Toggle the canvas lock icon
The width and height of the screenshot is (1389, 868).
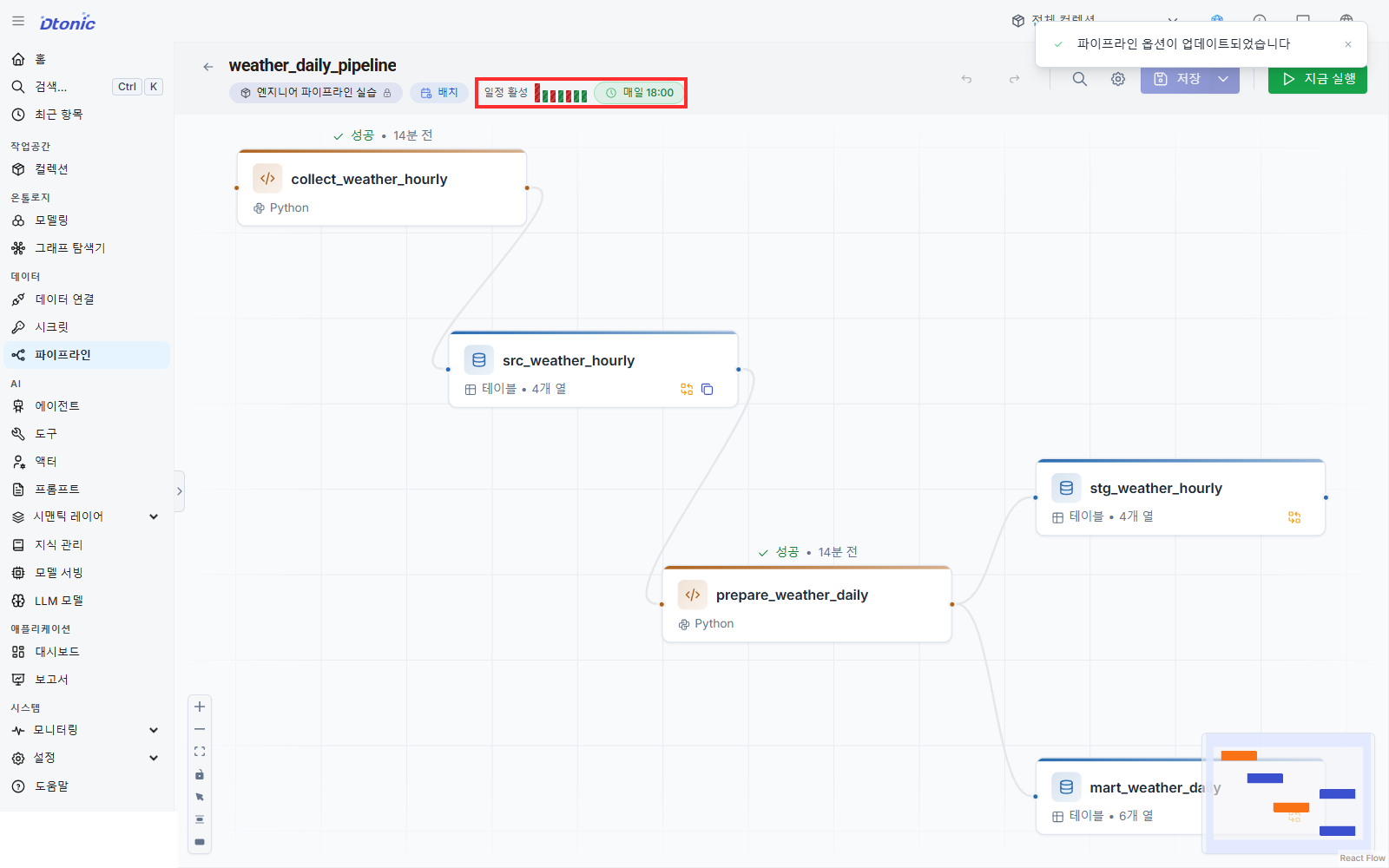pos(200,774)
